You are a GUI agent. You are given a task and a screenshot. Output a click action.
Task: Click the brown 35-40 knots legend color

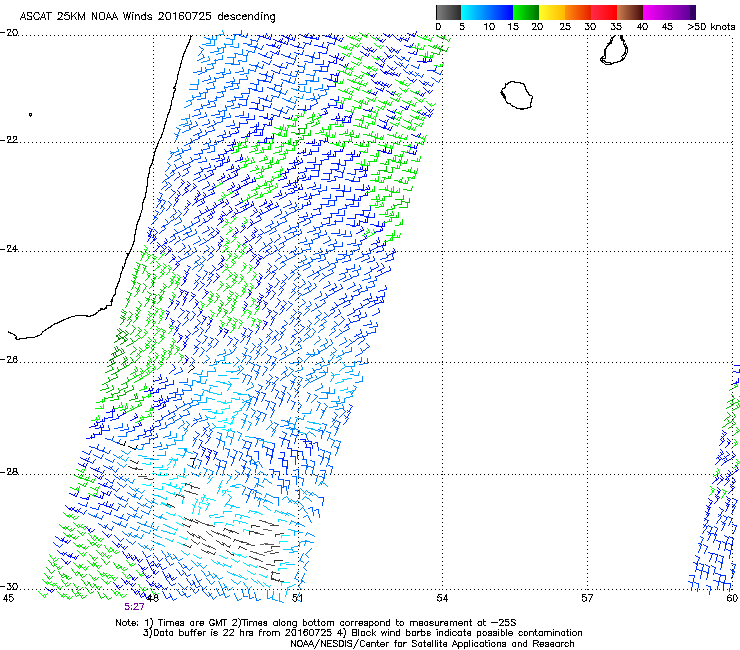[630, 12]
